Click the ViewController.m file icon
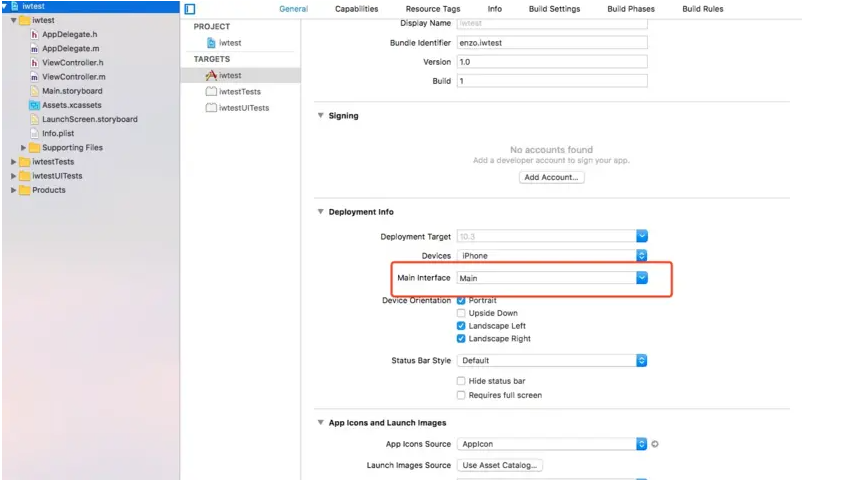 (x=34, y=77)
